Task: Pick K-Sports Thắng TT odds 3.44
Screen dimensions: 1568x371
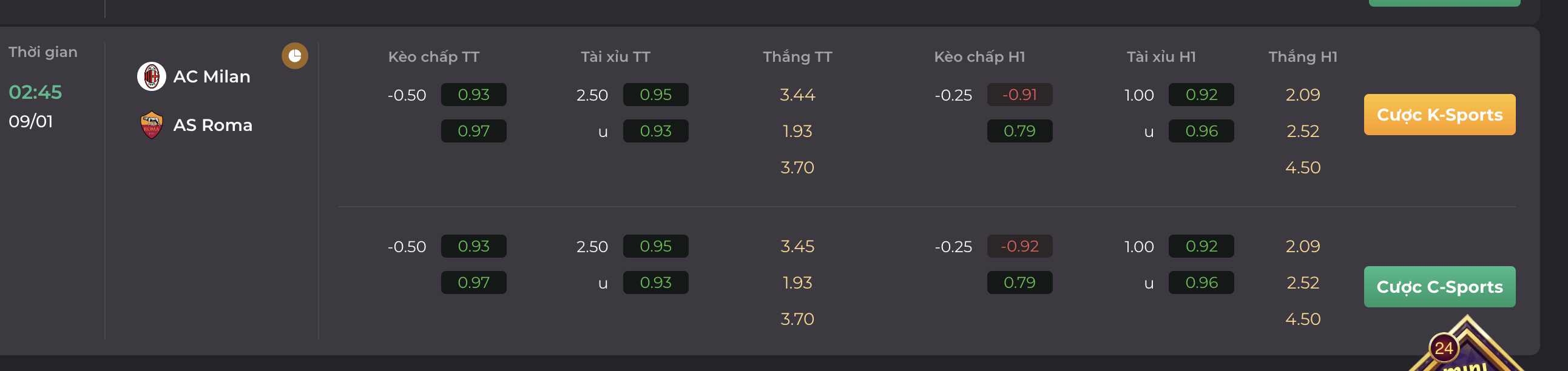Action: 797,95
